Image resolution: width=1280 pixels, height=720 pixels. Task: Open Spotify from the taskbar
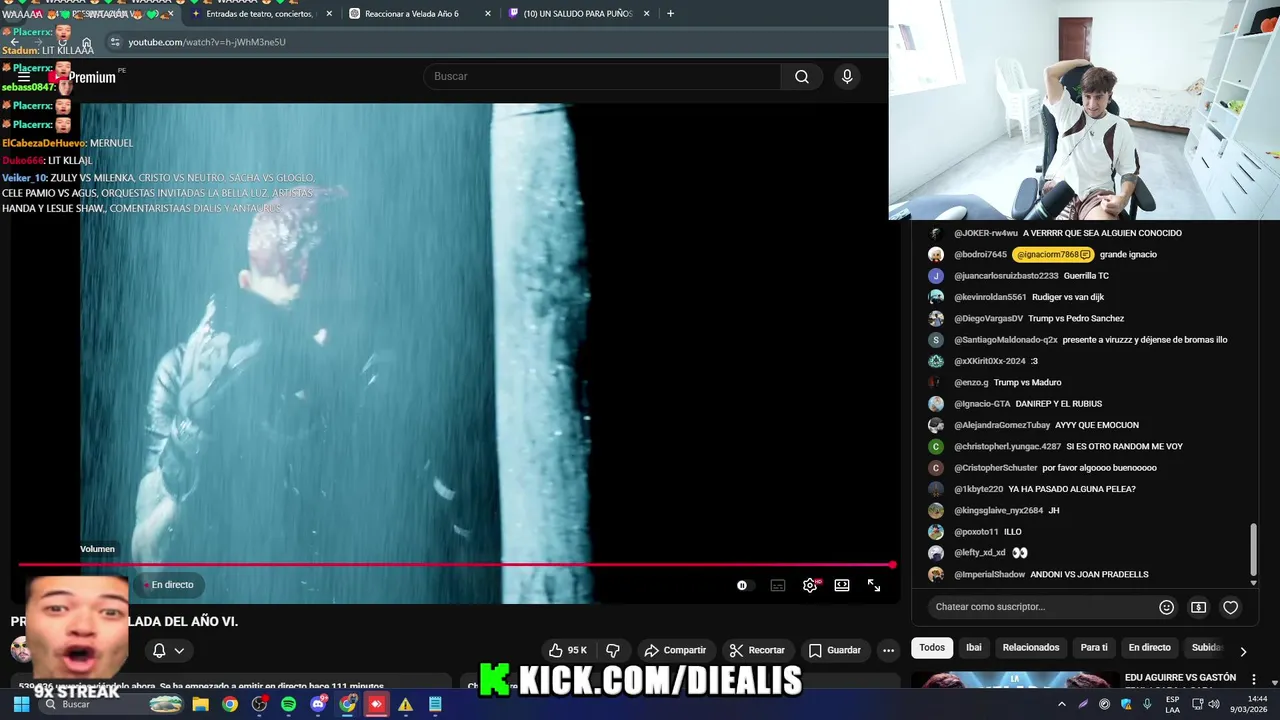289,704
